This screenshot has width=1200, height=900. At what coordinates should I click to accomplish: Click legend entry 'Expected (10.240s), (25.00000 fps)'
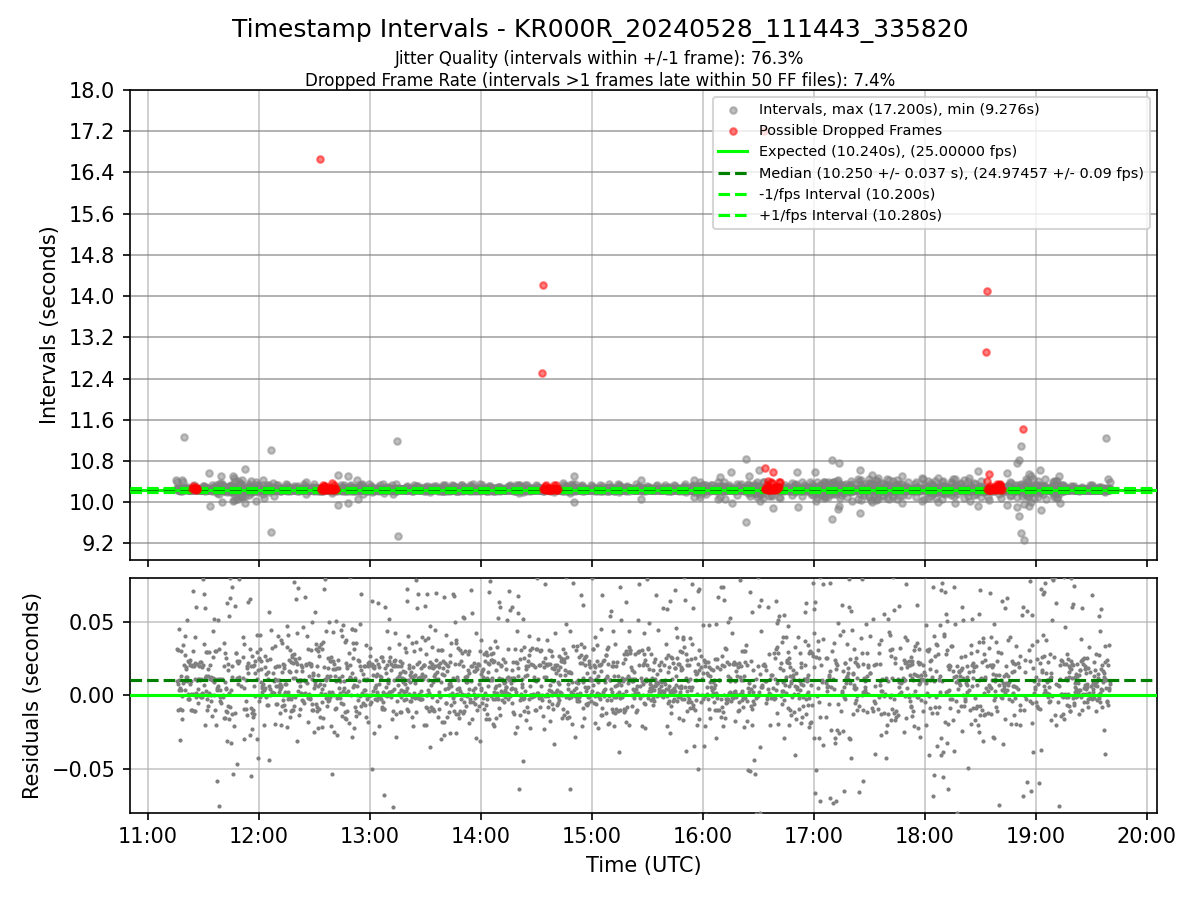pos(888,151)
